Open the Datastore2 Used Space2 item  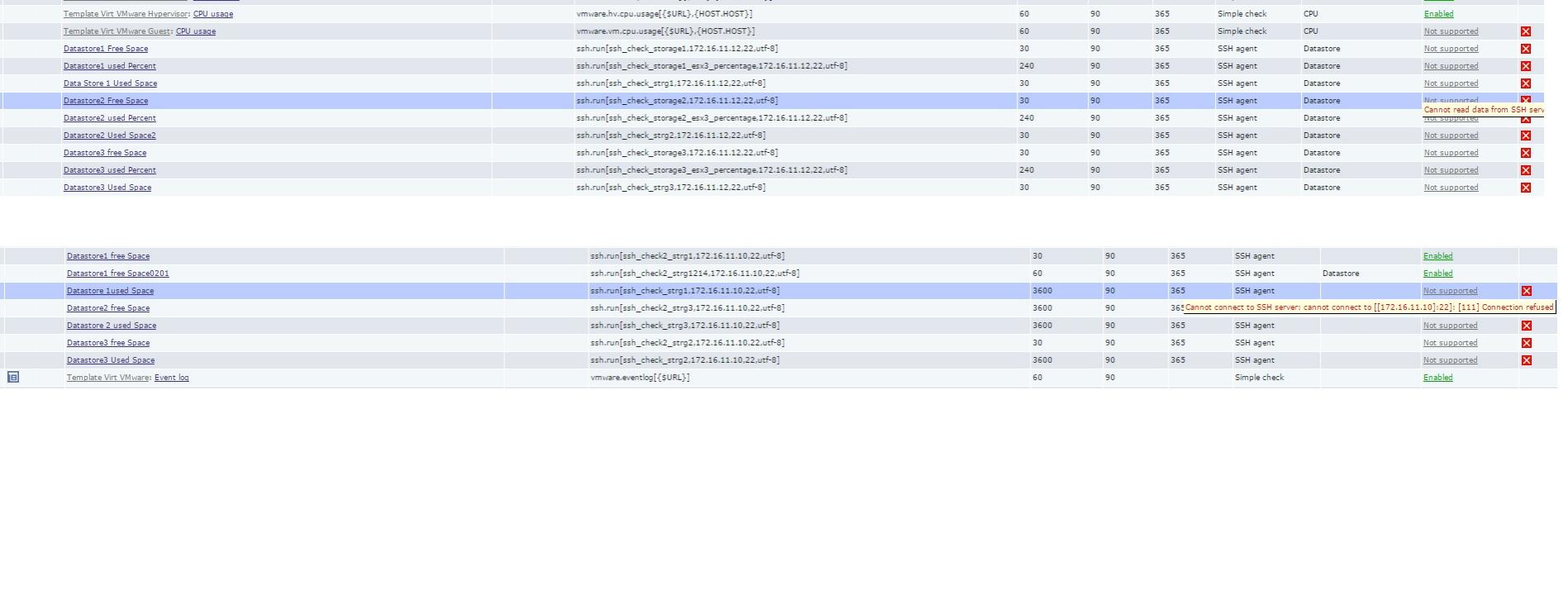[x=110, y=136]
